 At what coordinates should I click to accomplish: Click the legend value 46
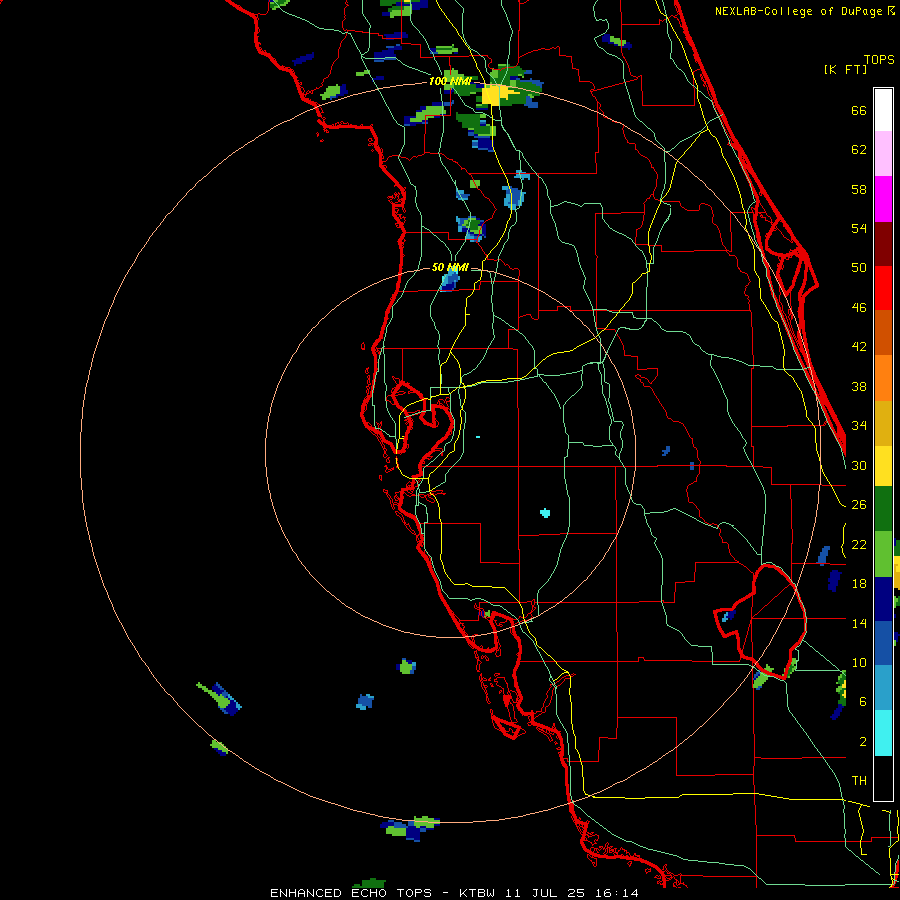click(x=859, y=308)
